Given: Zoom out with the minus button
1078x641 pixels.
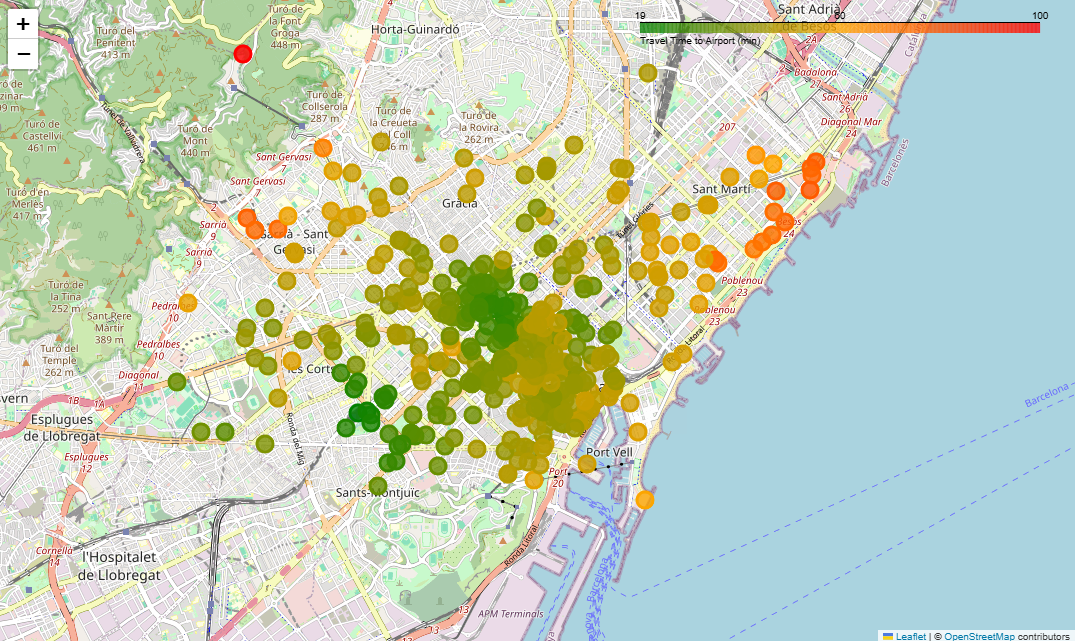Looking at the screenshot, I should pos(23,54).
